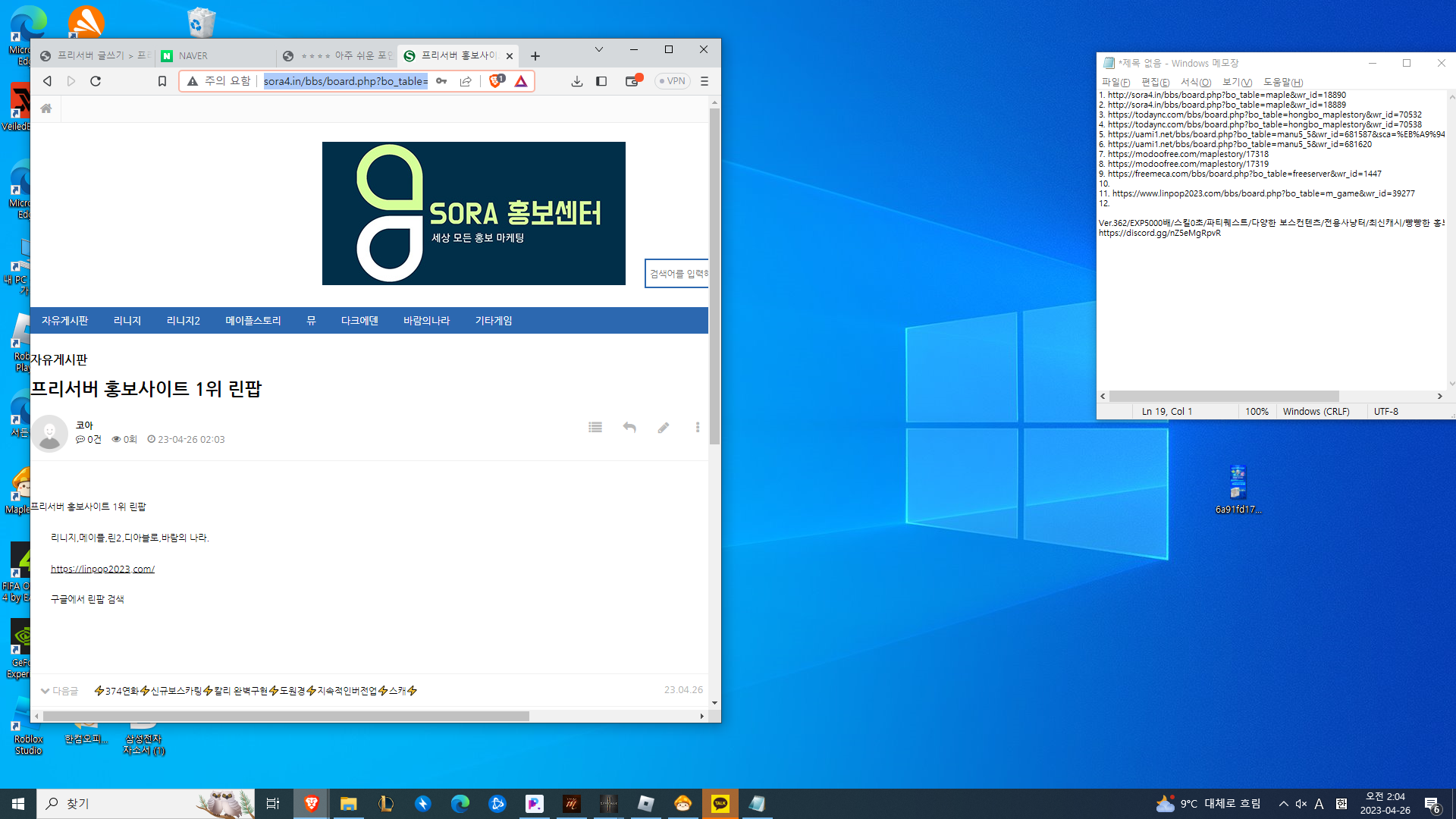Image resolution: width=1456 pixels, height=819 pixels.
Task: Reload the current page in Brave
Action: pos(96,81)
